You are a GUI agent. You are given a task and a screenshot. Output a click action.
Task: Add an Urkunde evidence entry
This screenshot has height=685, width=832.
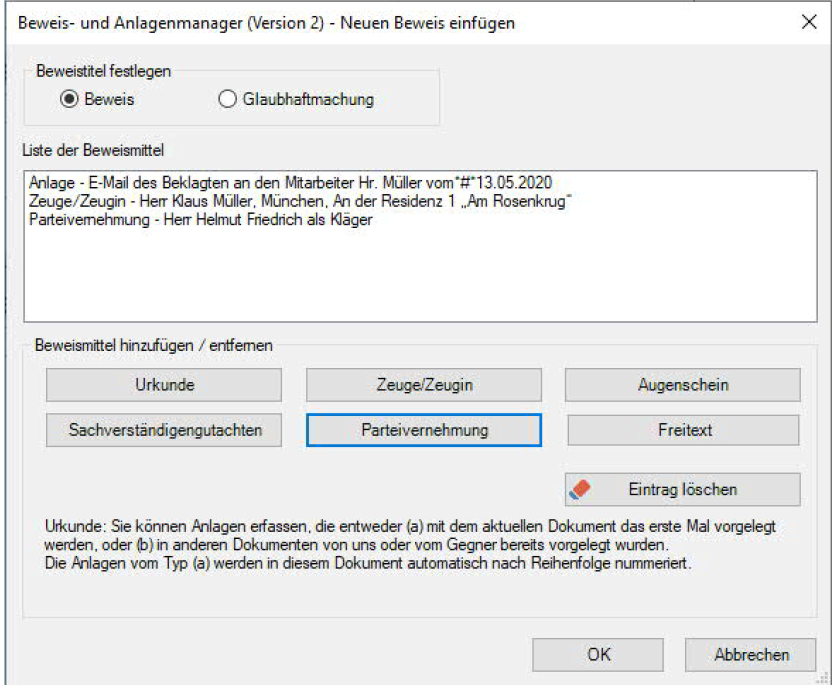click(163, 385)
